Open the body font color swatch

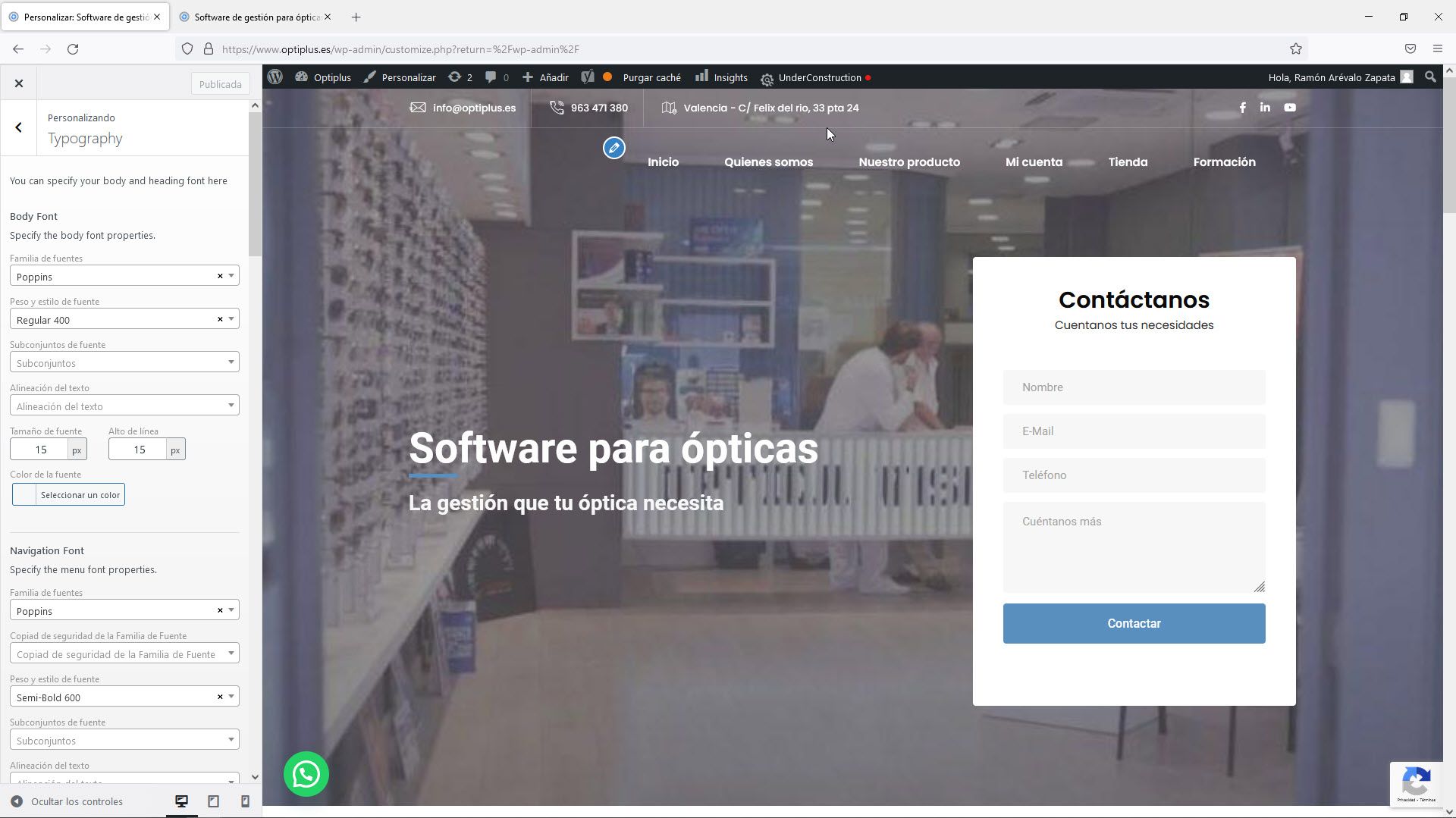[24, 495]
